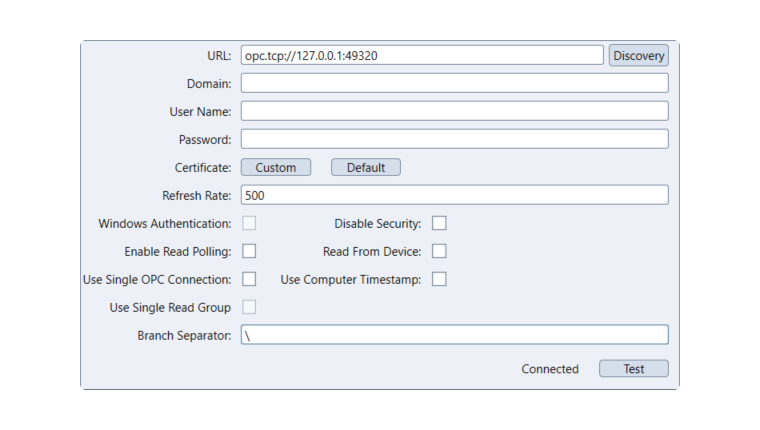Enable Use Single OPC Connection checkbox

[x=249, y=279]
